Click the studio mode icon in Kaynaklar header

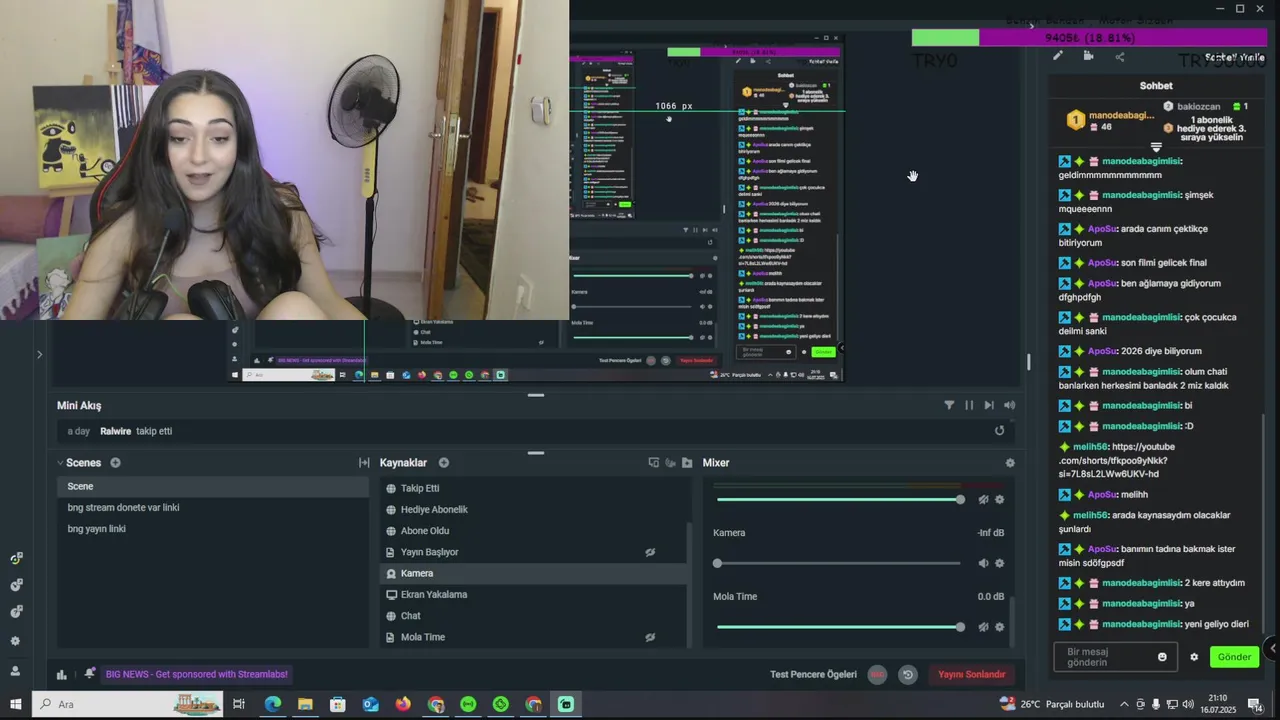[654, 463]
